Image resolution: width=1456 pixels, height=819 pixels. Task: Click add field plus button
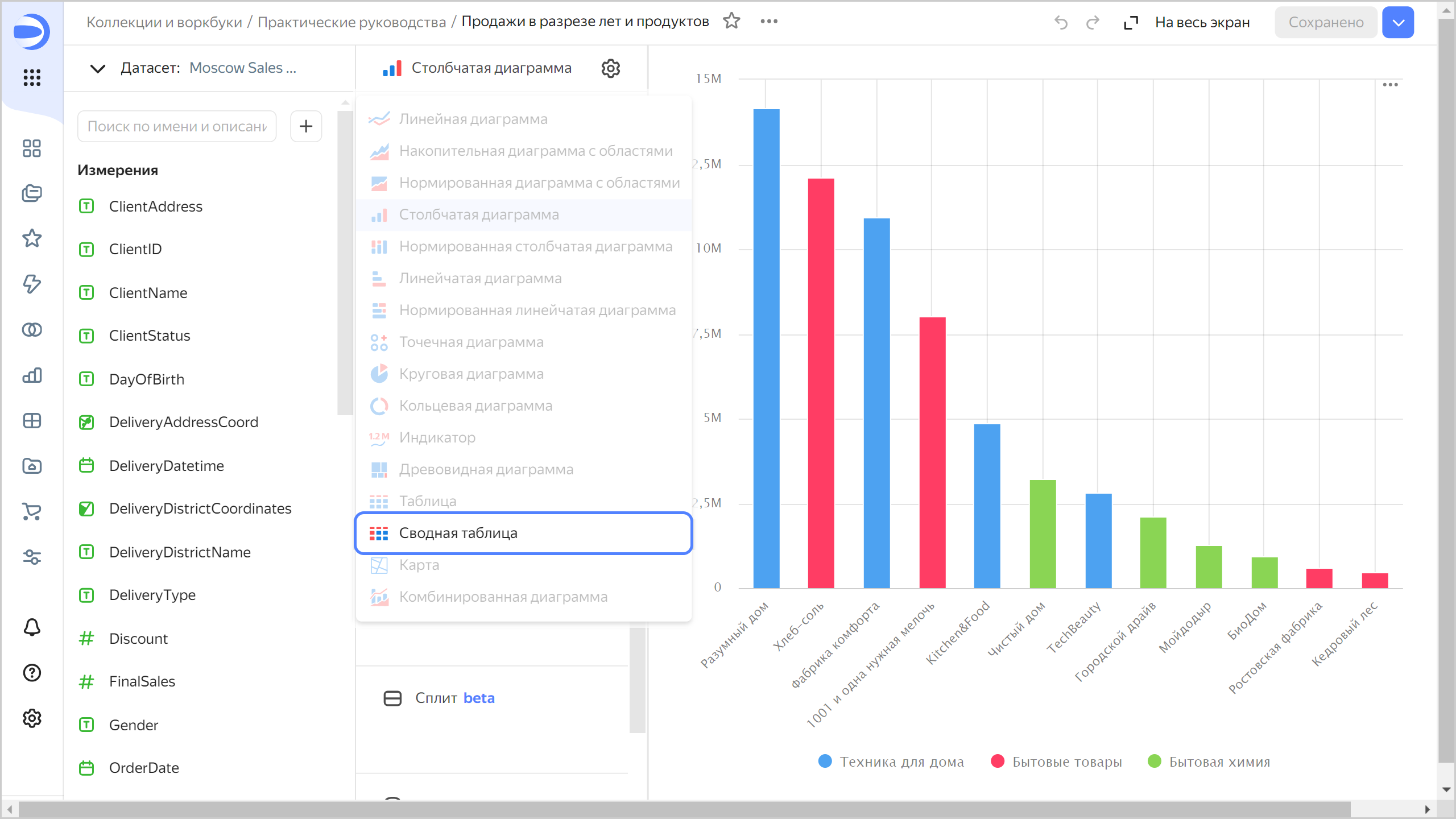pyautogui.click(x=306, y=126)
